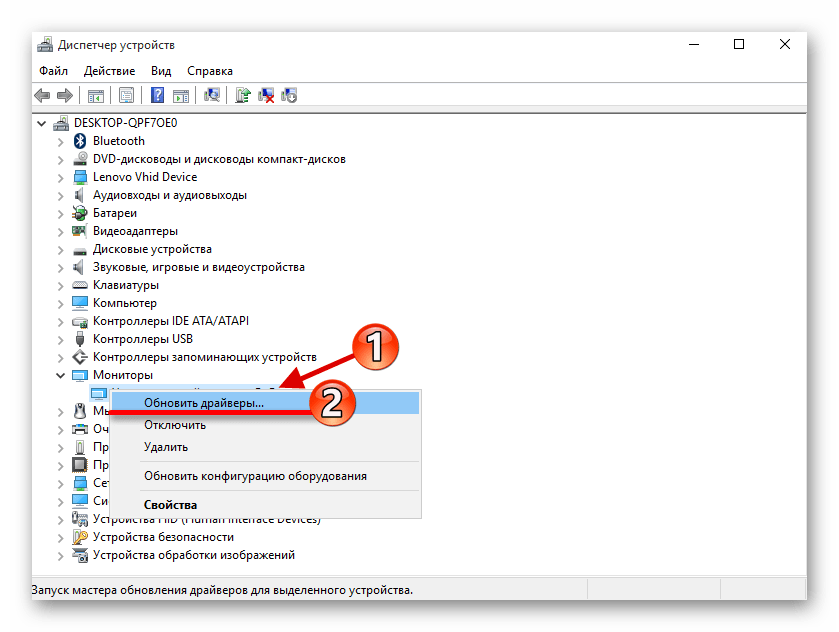Collapse the DESKTOP-QPF7OE0 root node
The height and width of the screenshot is (632, 839).
[x=42, y=123]
